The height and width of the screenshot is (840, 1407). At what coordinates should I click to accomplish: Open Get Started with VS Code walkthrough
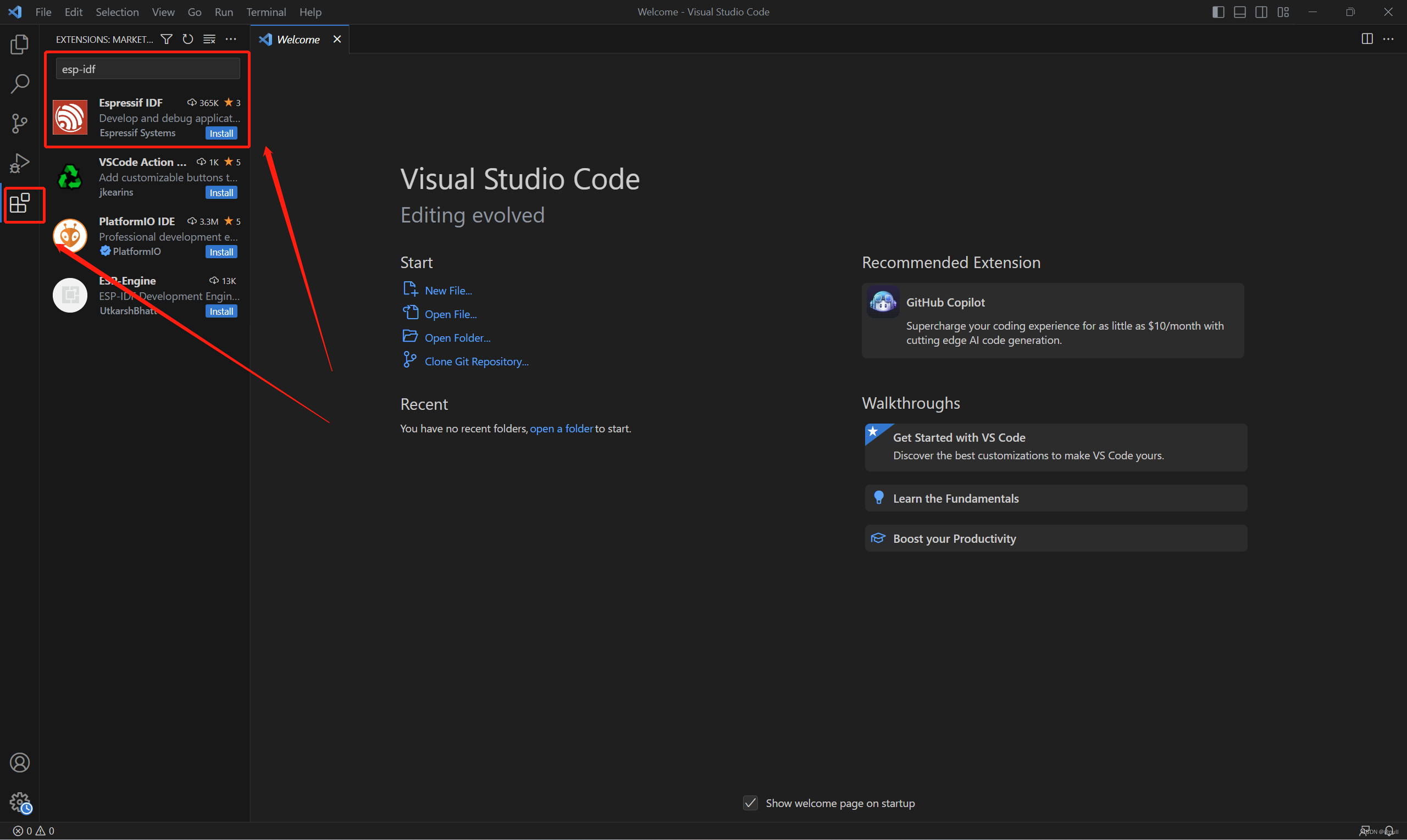click(x=1056, y=447)
